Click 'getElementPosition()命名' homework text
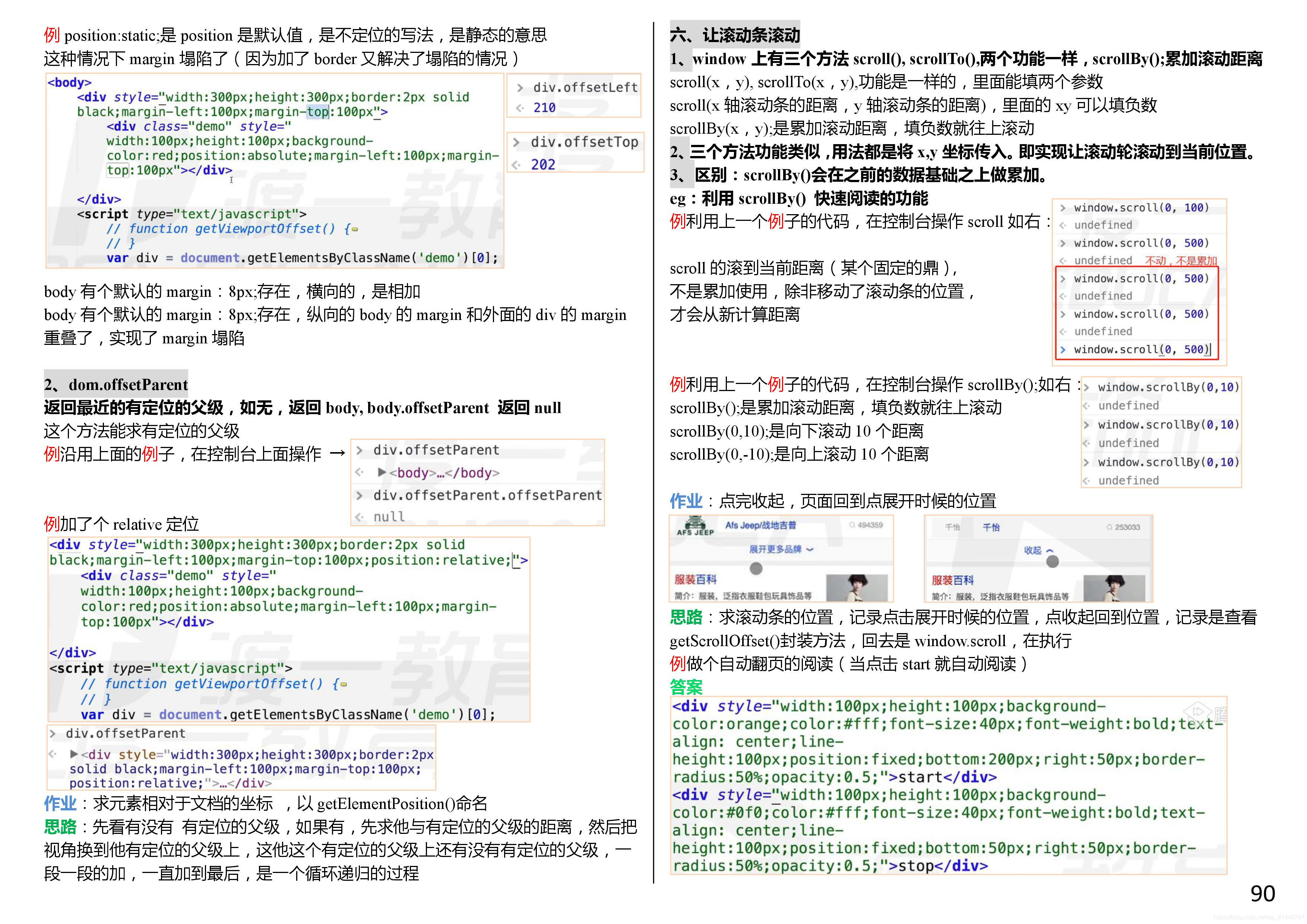 point(402,804)
